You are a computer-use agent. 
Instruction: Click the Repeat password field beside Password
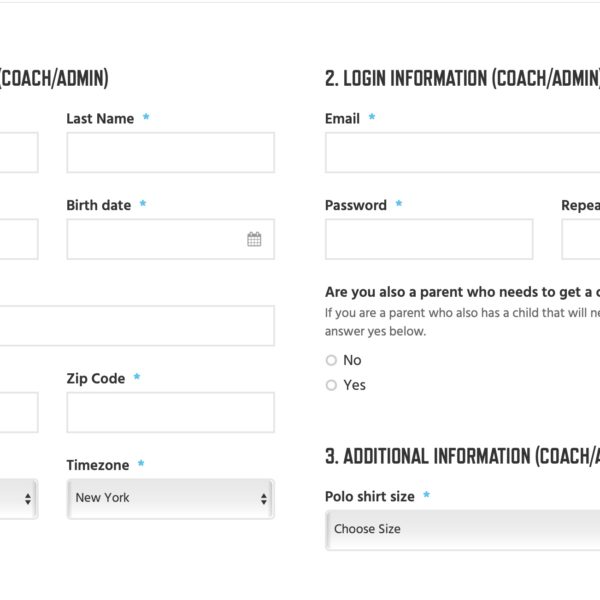pyautogui.click(x=581, y=239)
